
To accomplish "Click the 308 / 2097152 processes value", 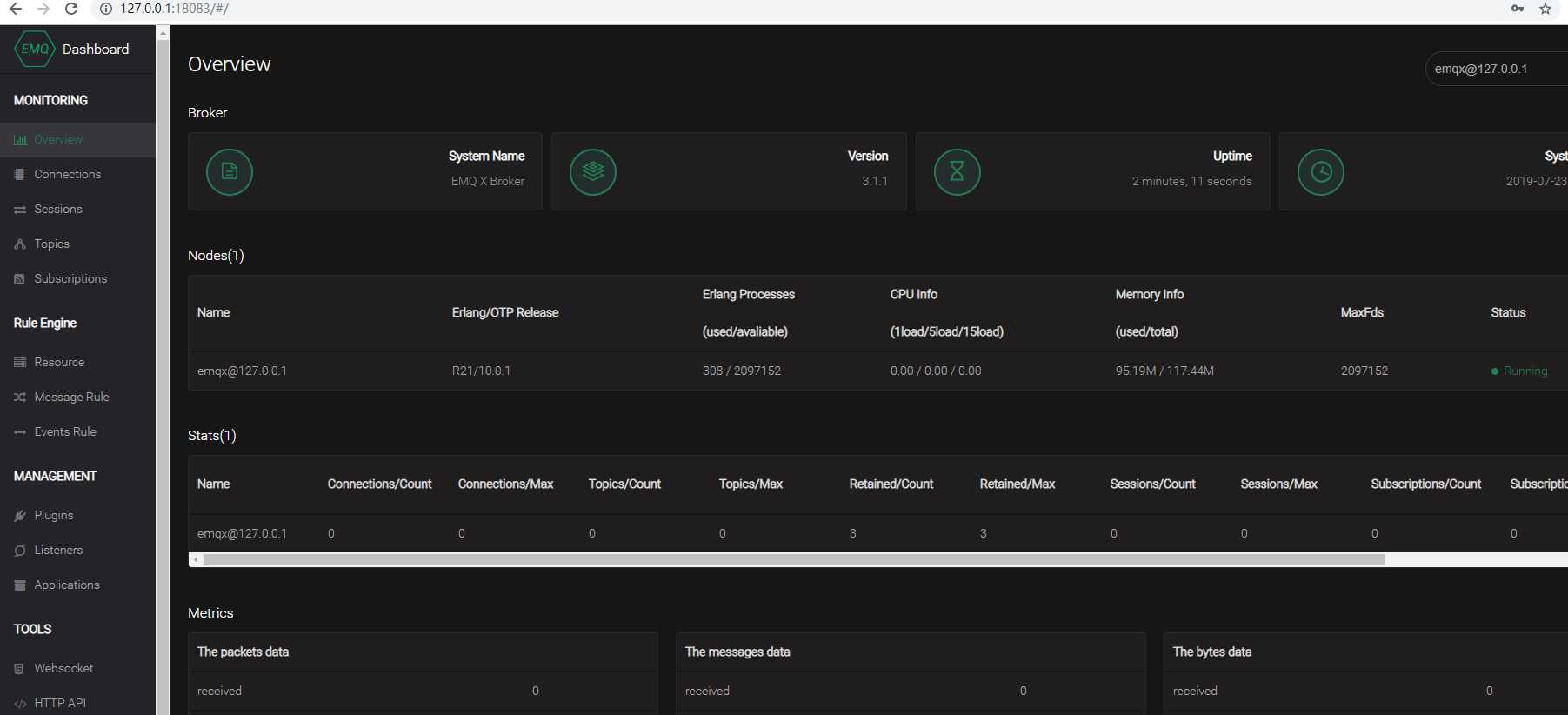I will pyautogui.click(x=742, y=371).
